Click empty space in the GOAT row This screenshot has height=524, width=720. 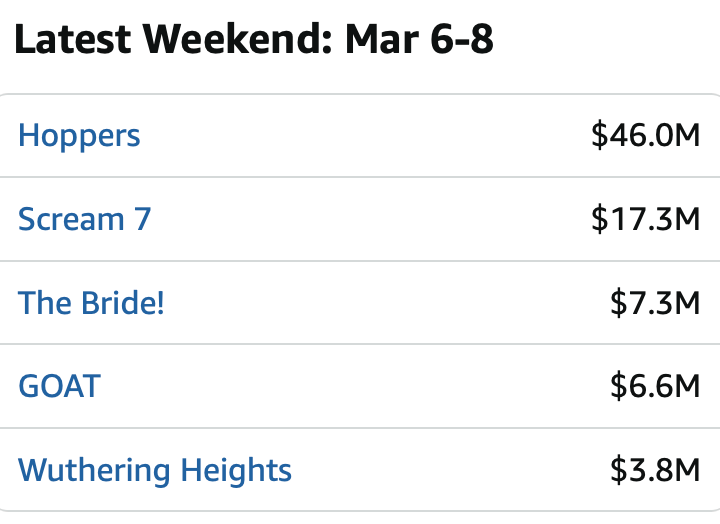click(x=354, y=386)
